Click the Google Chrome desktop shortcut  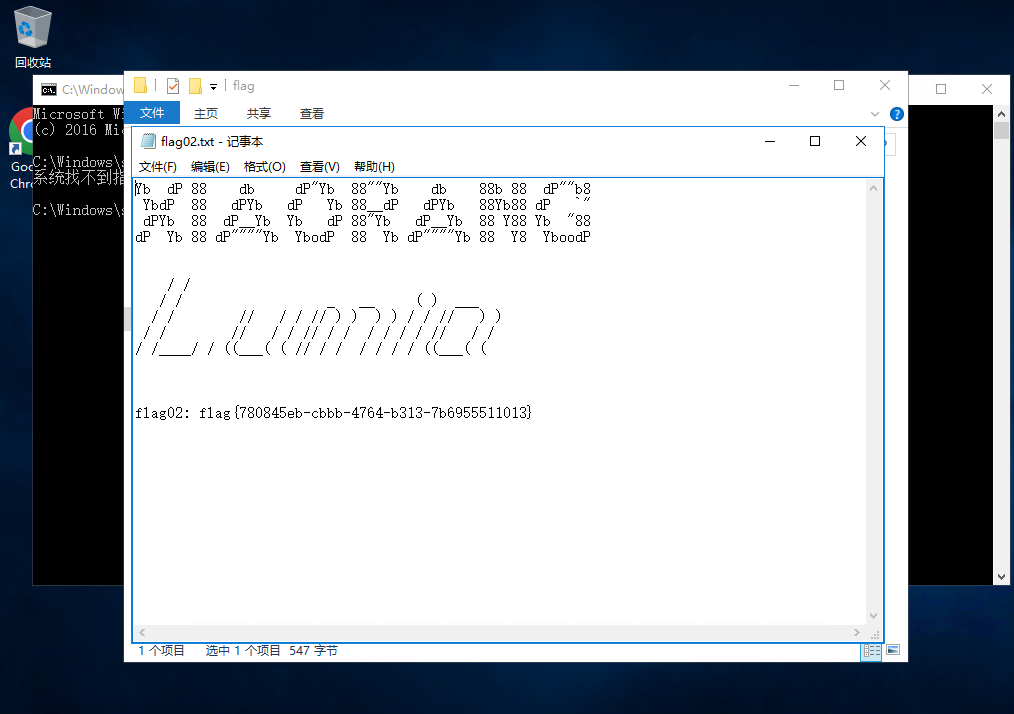[20, 130]
